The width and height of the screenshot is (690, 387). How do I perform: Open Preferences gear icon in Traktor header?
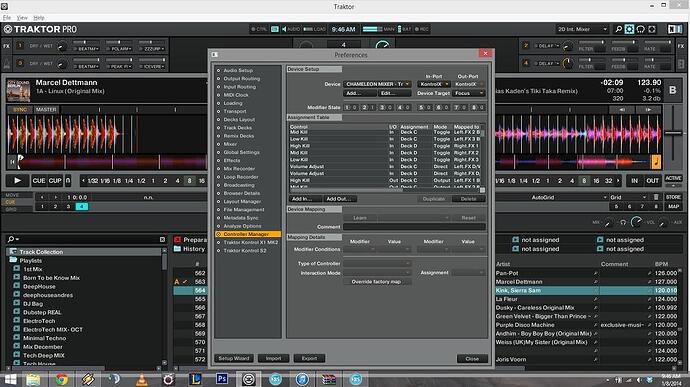(629, 29)
